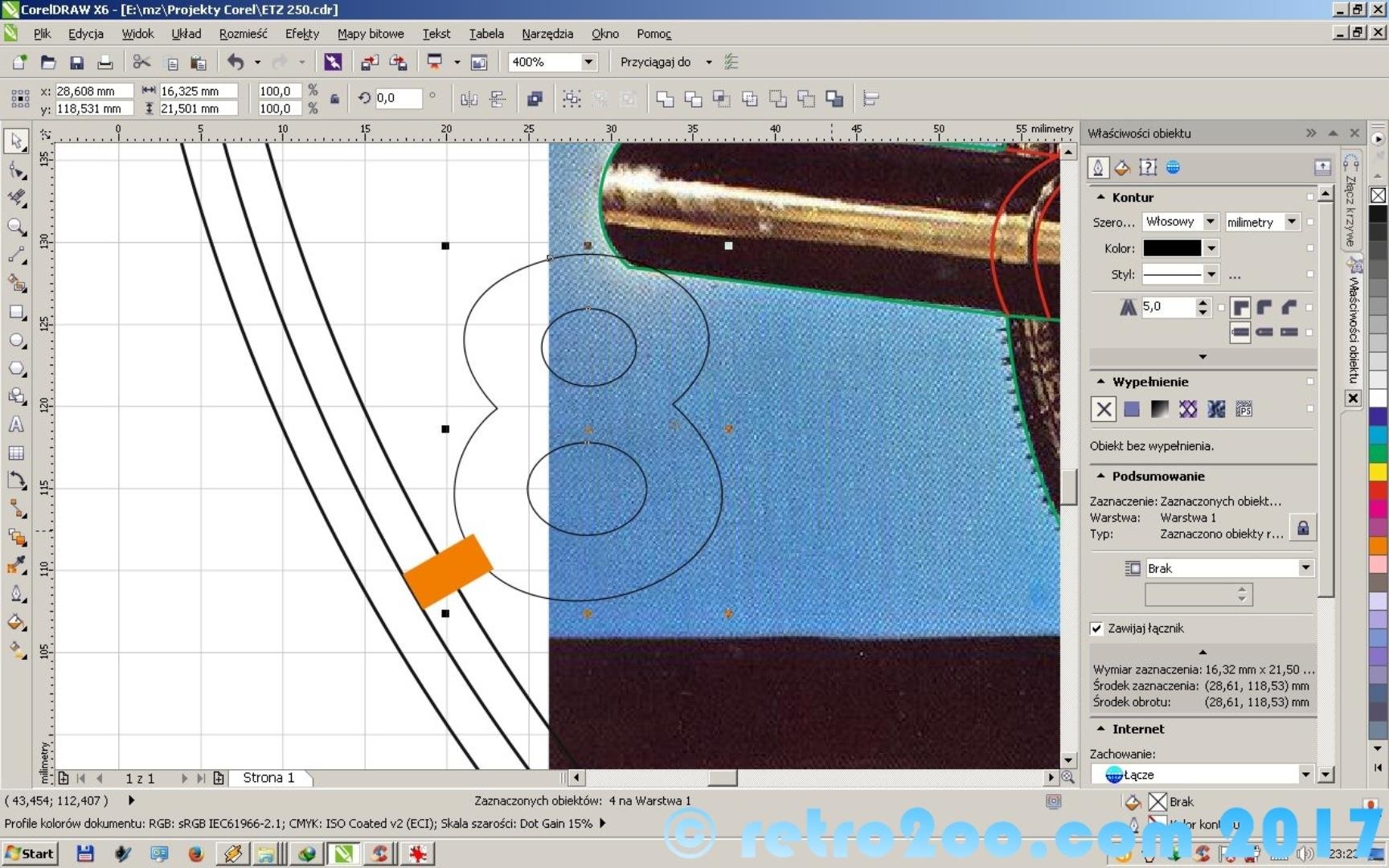Toggle the Zawijaj łącznik checkbox

click(1096, 628)
